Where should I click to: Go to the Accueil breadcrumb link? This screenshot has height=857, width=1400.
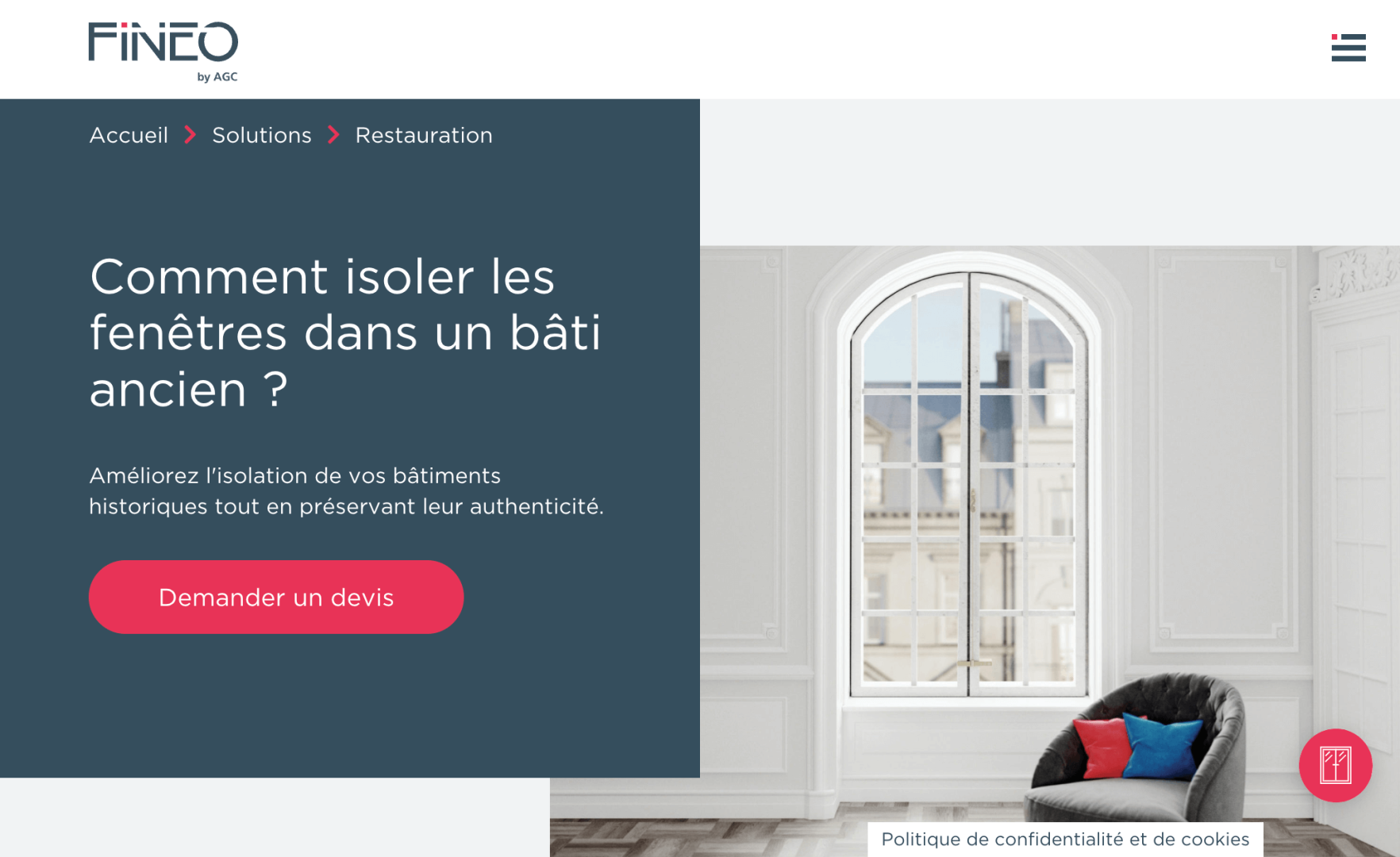tap(129, 135)
